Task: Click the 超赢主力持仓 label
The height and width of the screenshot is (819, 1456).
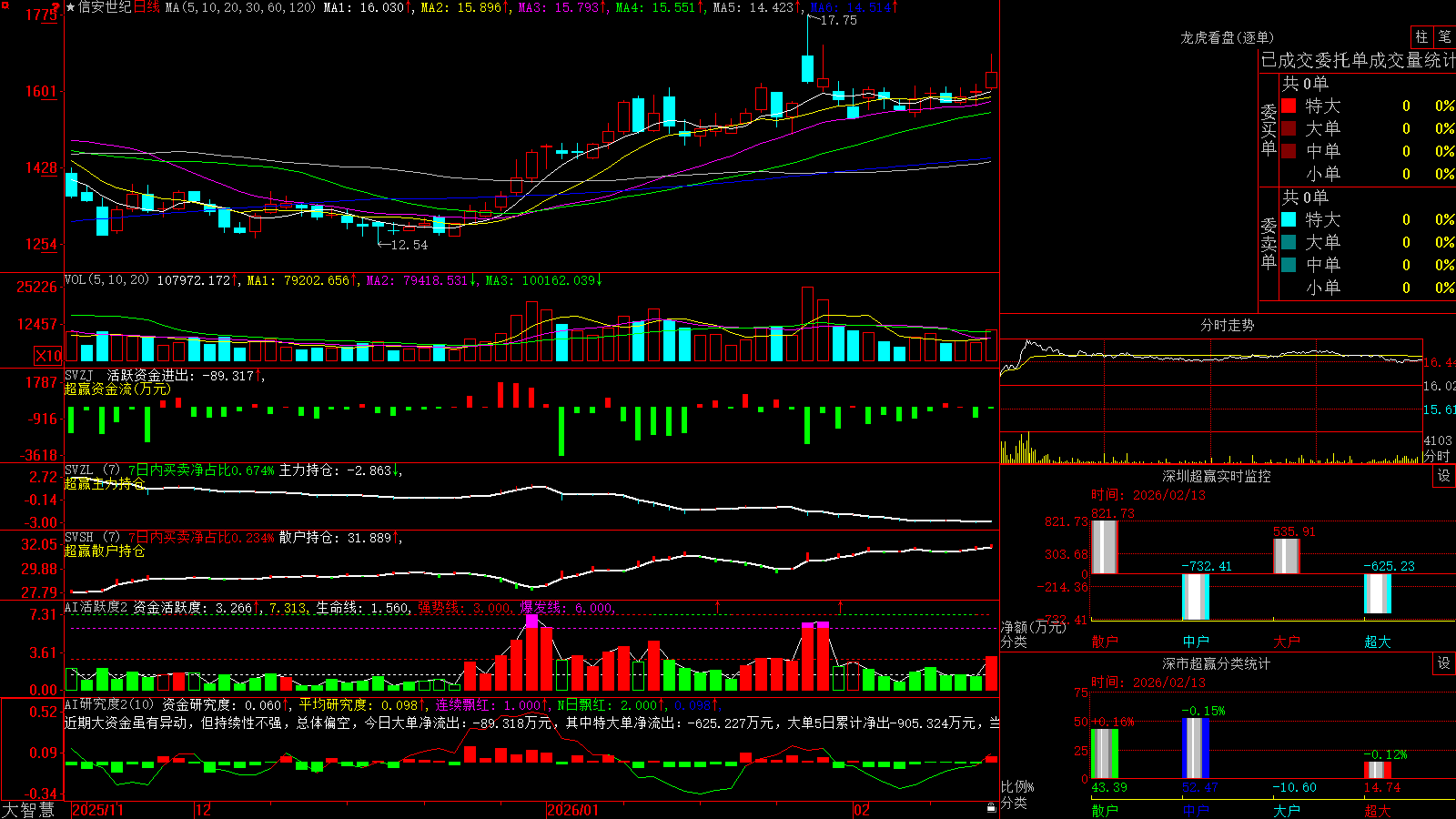Action: click(105, 483)
